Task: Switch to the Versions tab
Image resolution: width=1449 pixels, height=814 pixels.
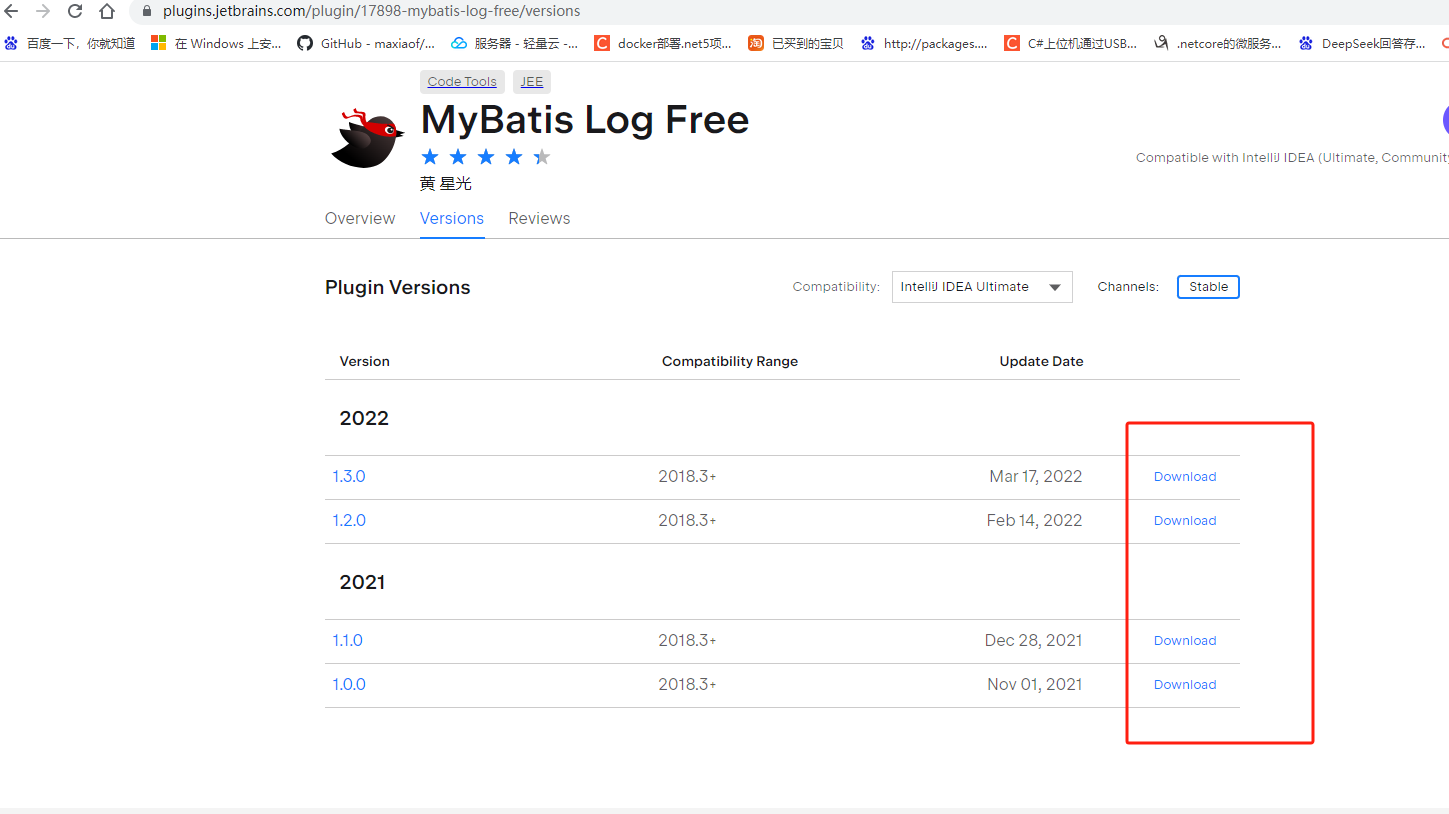Action: [x=452, y=218]
